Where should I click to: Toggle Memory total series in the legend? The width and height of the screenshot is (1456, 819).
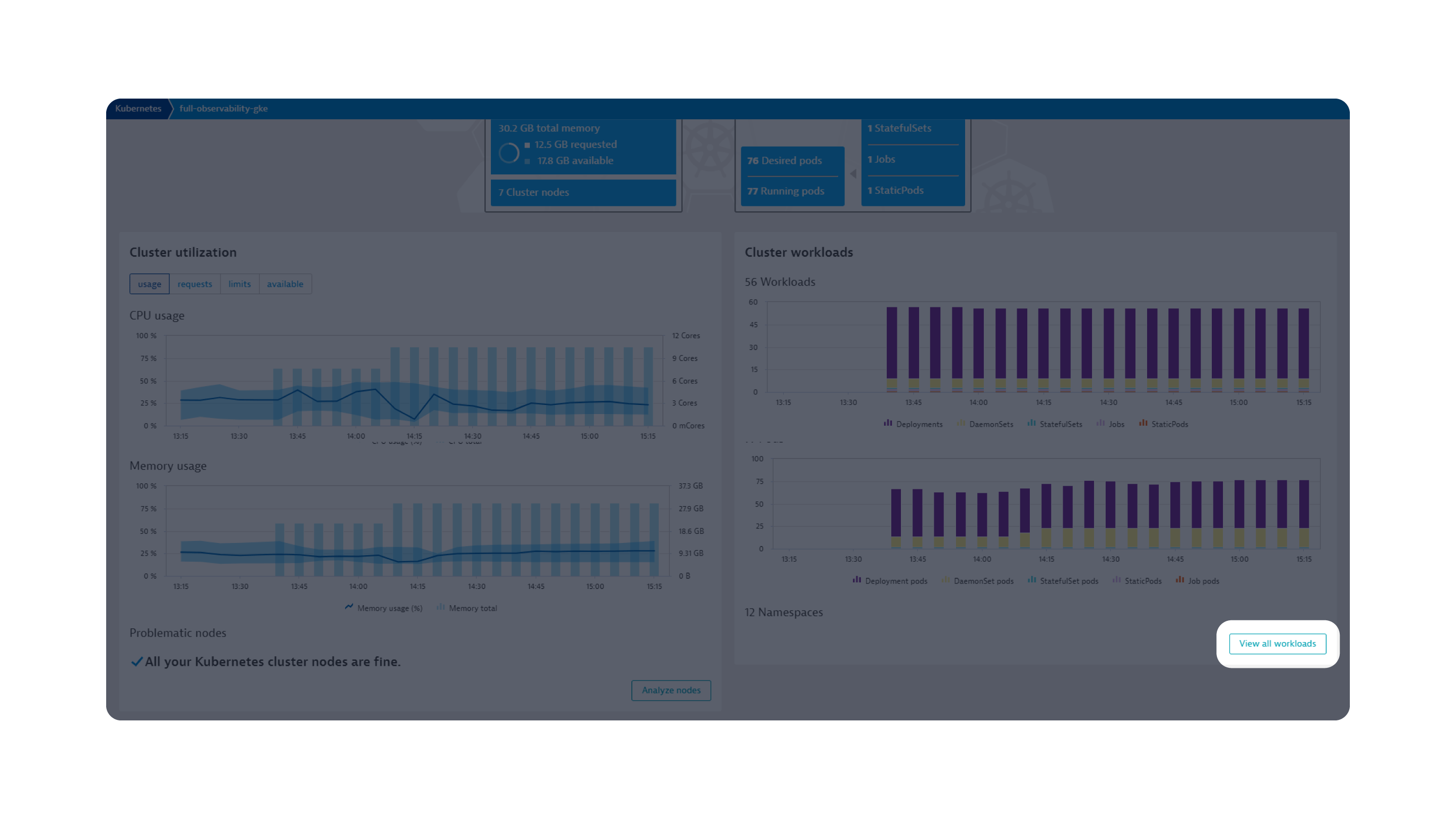(x=473, y=608)
